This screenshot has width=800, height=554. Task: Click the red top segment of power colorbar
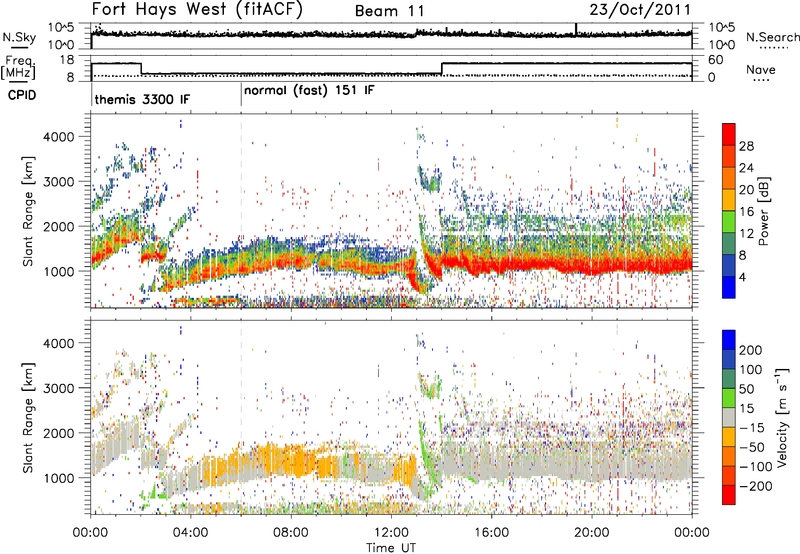(729, 134)
